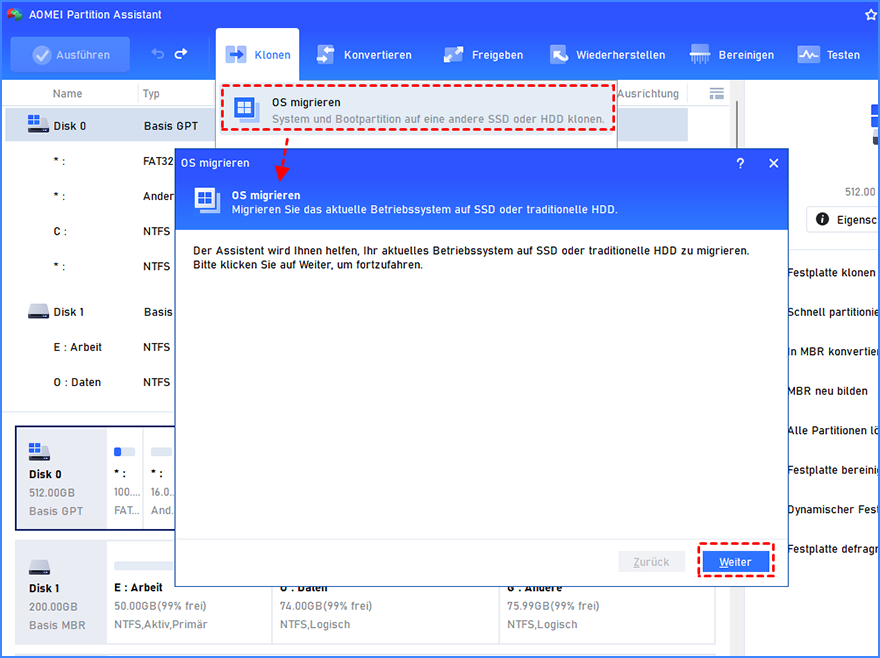Select the first * : FAT32 partition row
The height and width of the screenshot is (658, 880).
coord(91,161)
